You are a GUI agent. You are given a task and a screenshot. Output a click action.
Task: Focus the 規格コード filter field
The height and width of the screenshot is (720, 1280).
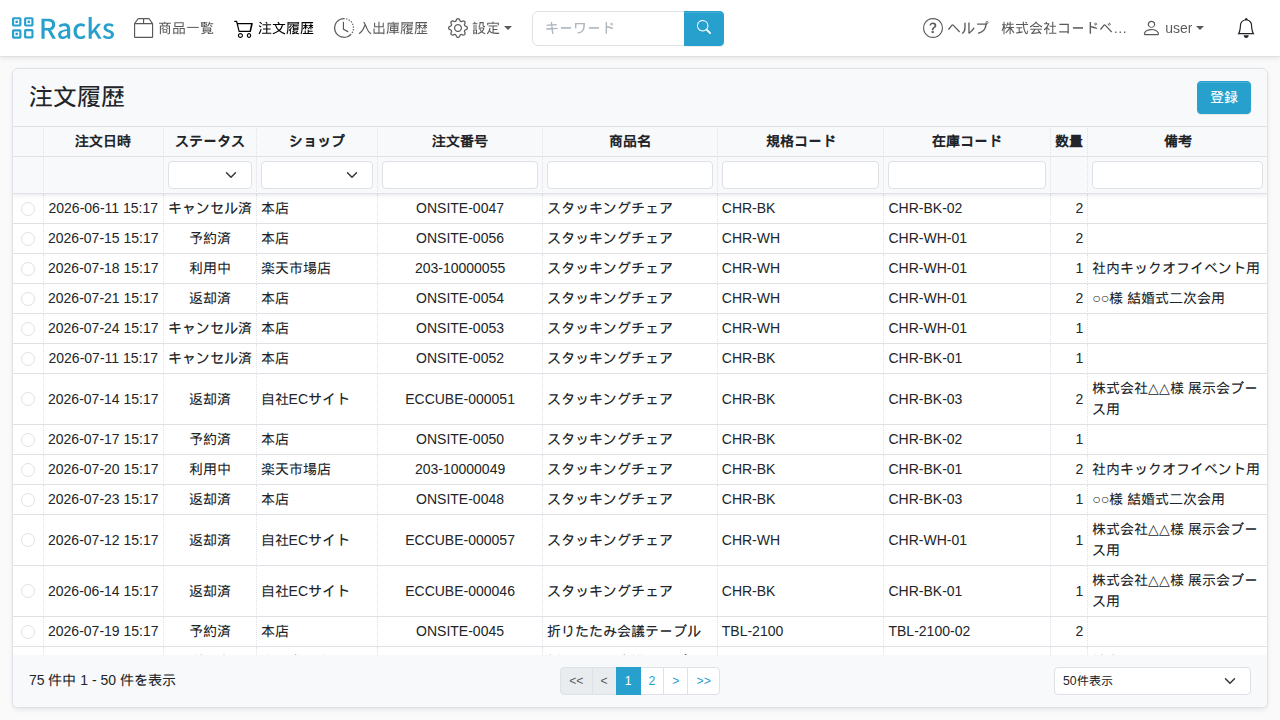coord(800,175)
